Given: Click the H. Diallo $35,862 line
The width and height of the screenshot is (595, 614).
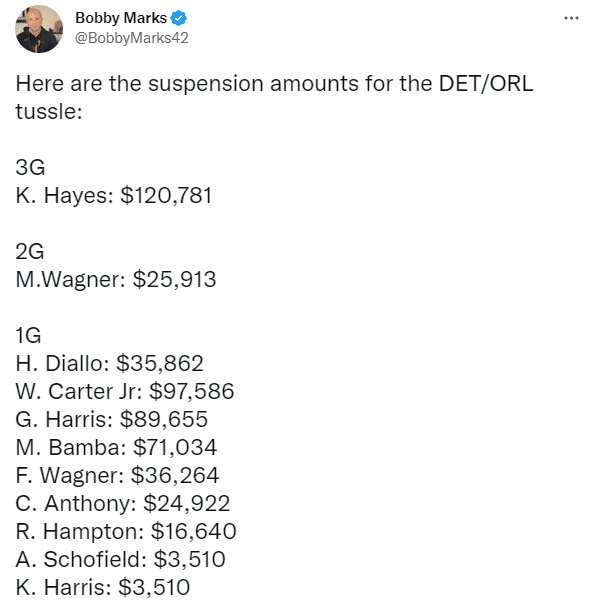Looking at the screenshot, I should click(x=109, y=363).
